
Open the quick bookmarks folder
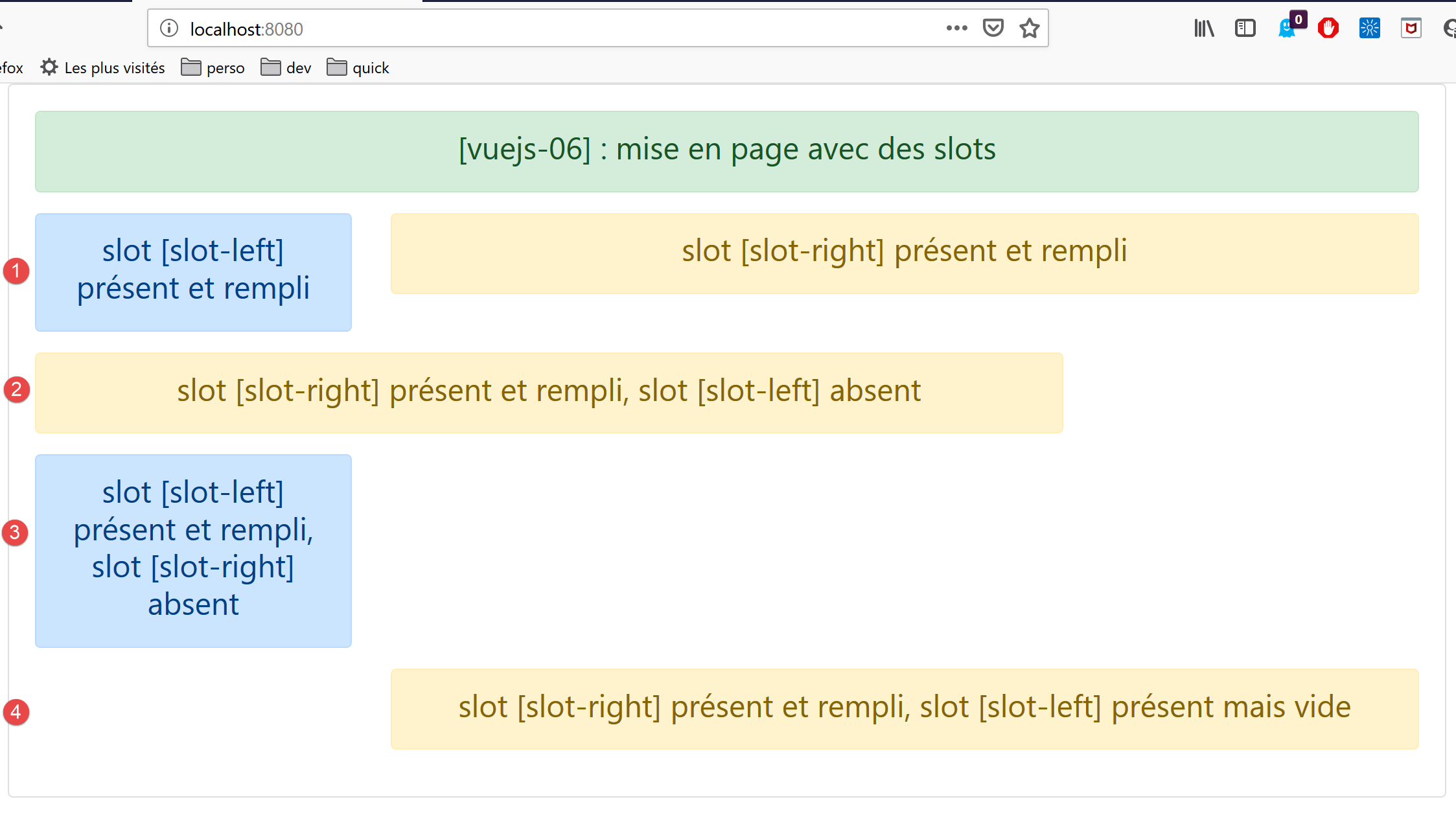pyautogui.click(x=358, y=67)
